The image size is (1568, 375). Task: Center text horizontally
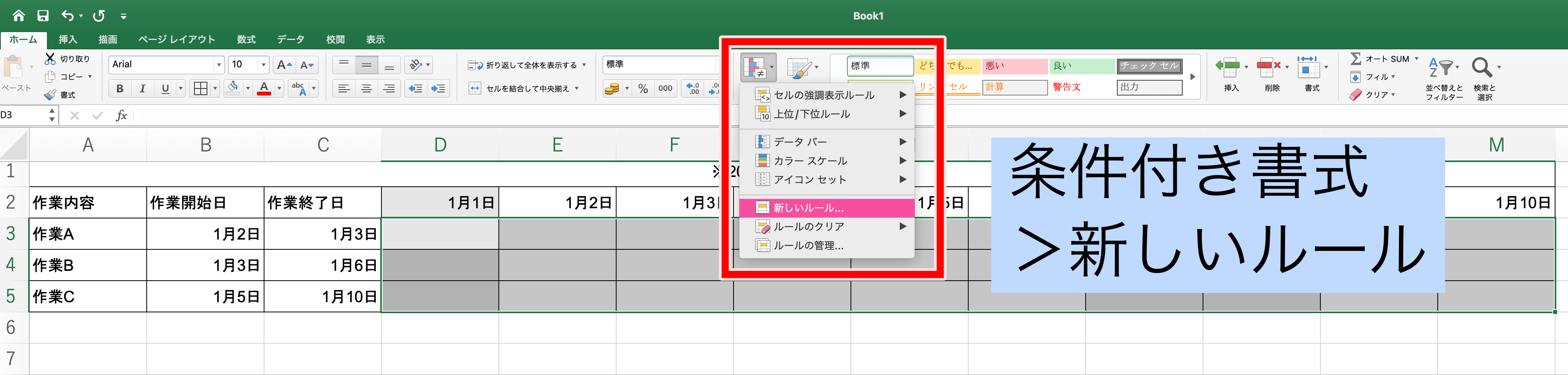(367, 89)
